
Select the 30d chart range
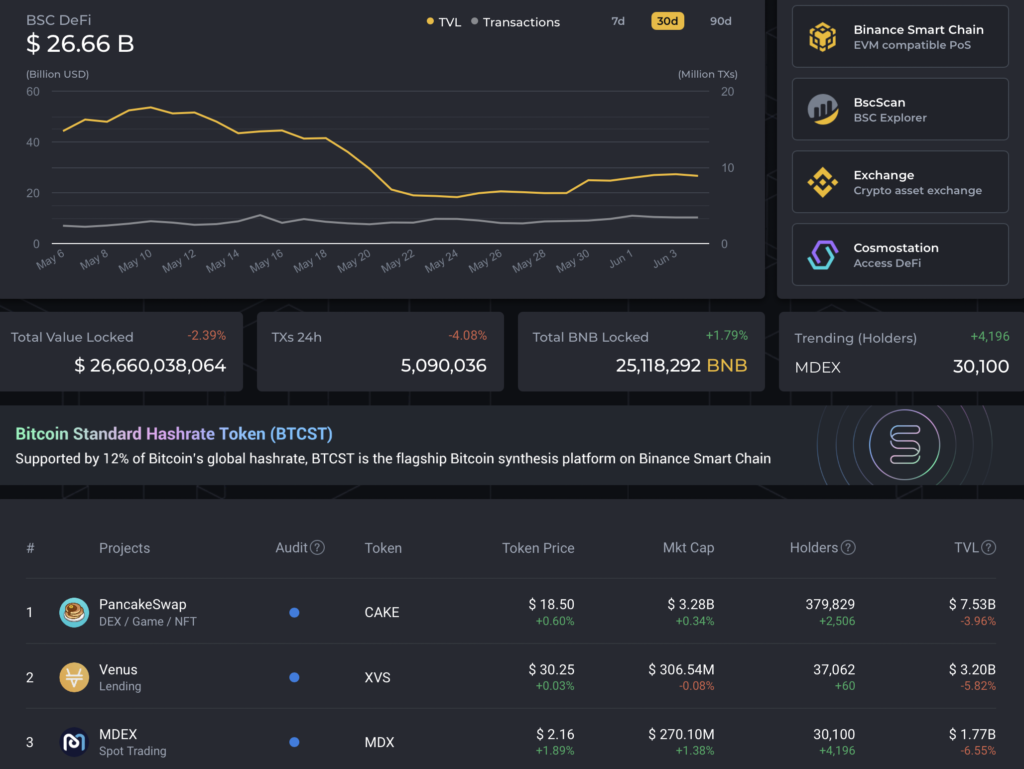667,21
